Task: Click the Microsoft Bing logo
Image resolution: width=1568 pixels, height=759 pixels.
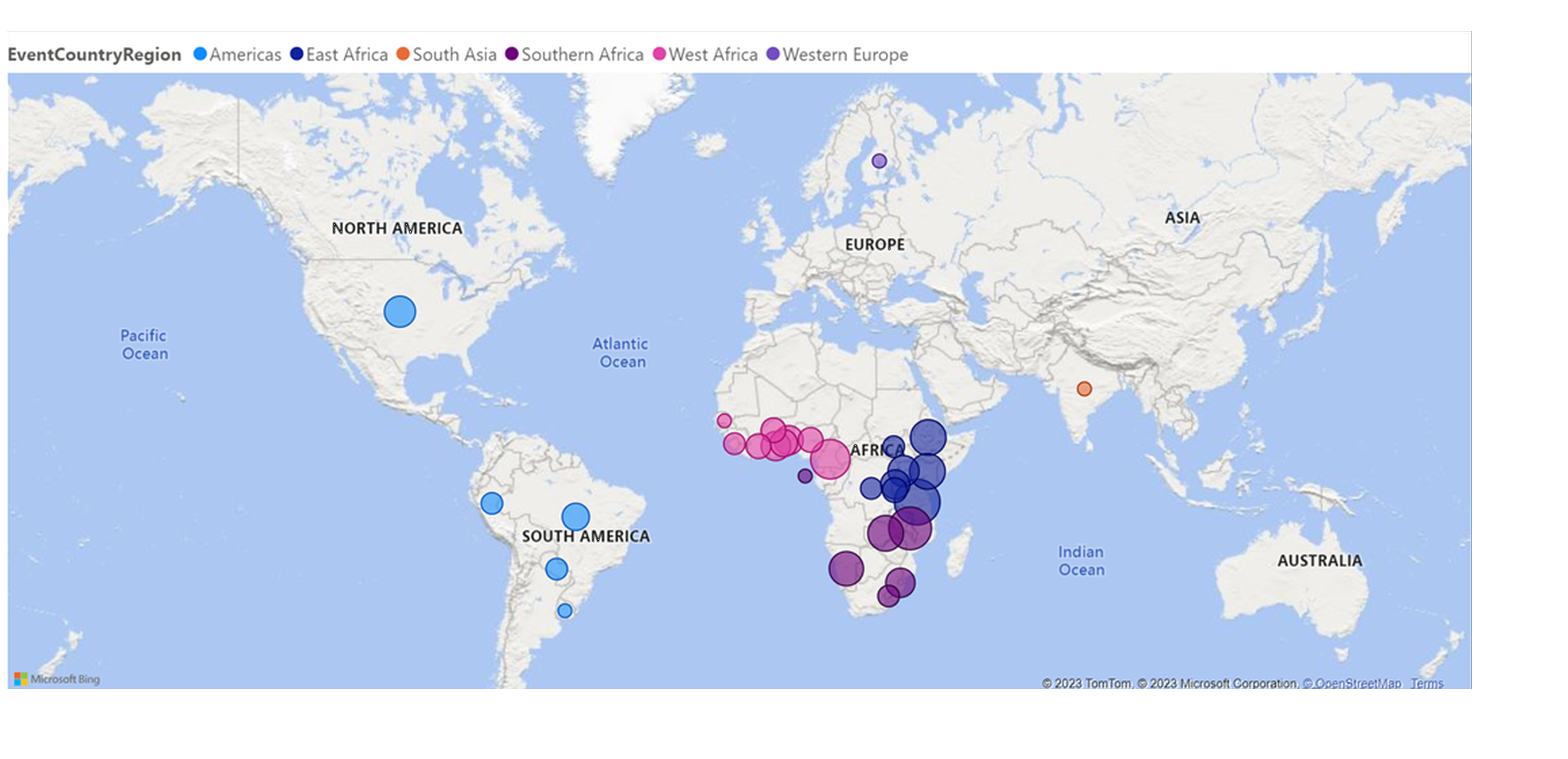Action: point(57,679)
